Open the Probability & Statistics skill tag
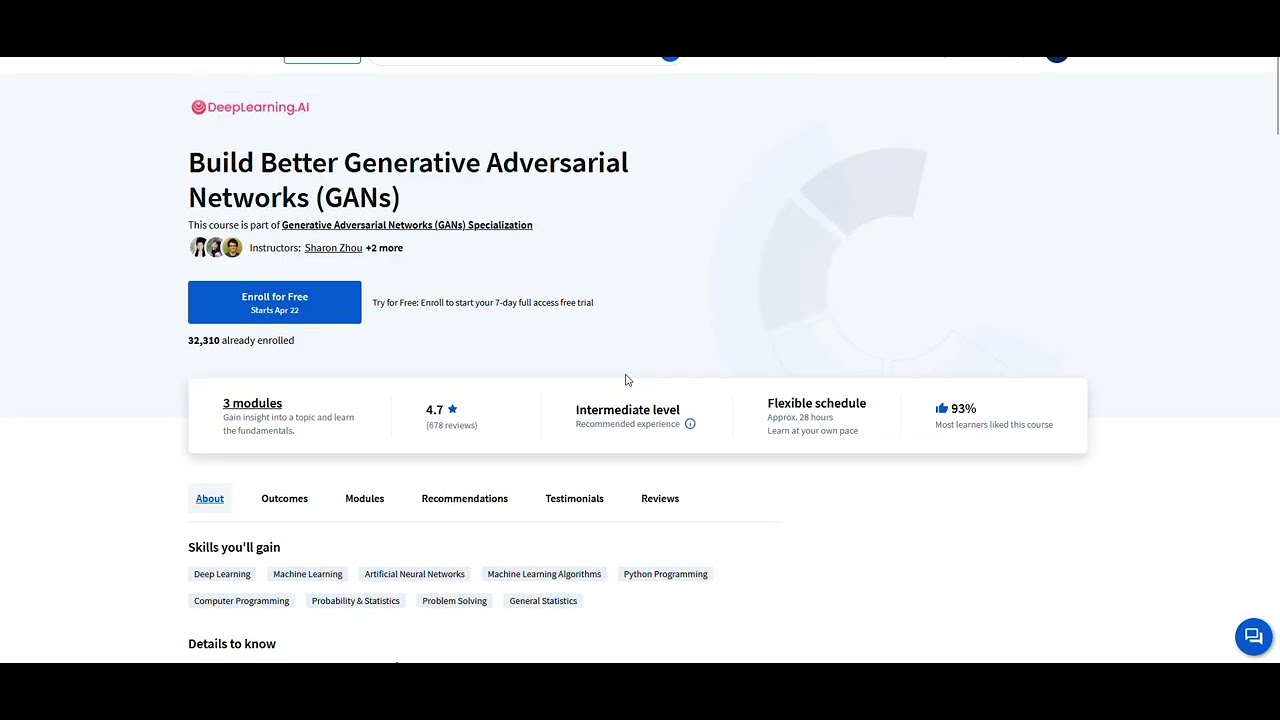1280x720 pixels. (355, 601)
